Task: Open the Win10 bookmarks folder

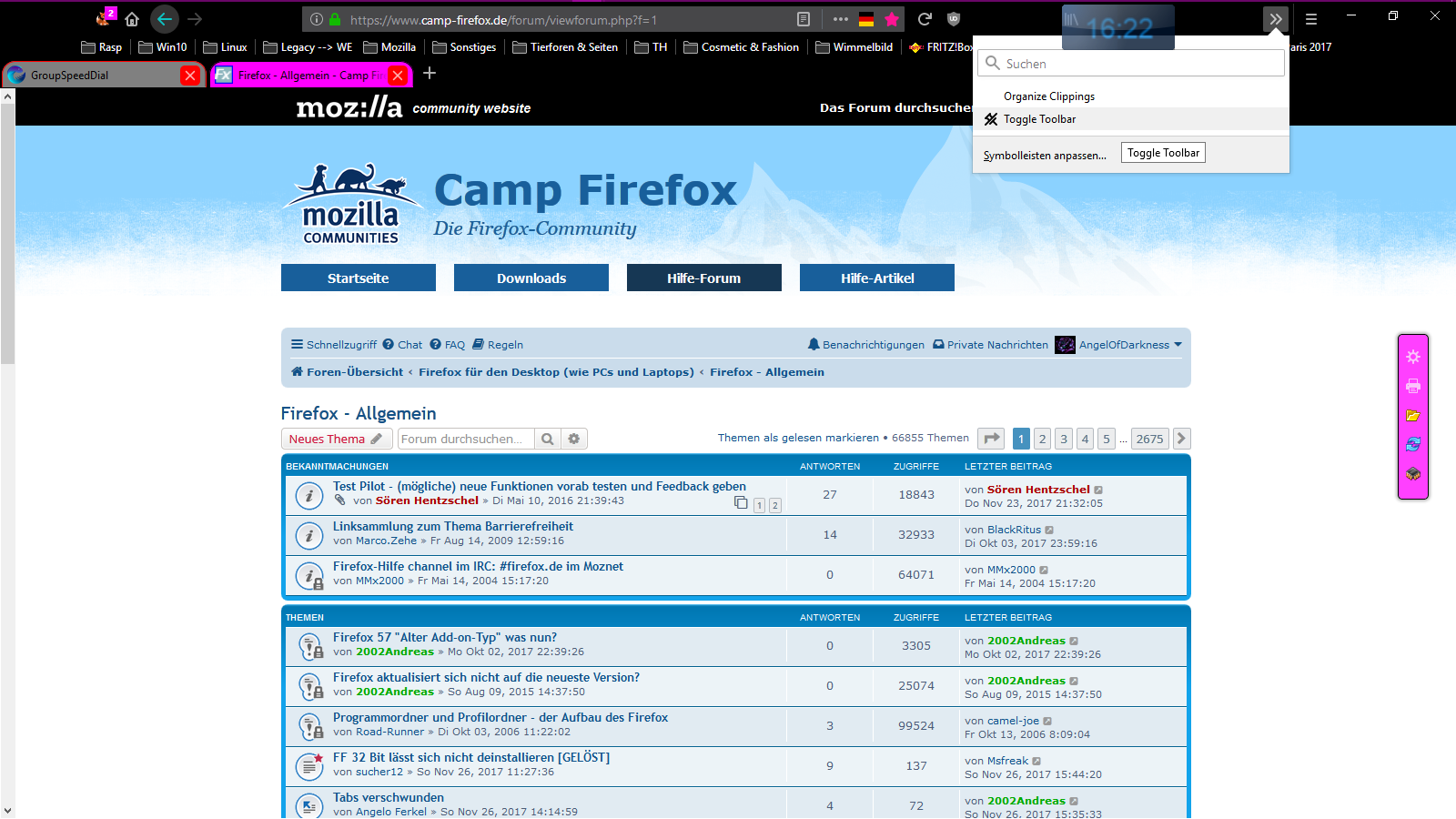Action: (x=163, y=47)
